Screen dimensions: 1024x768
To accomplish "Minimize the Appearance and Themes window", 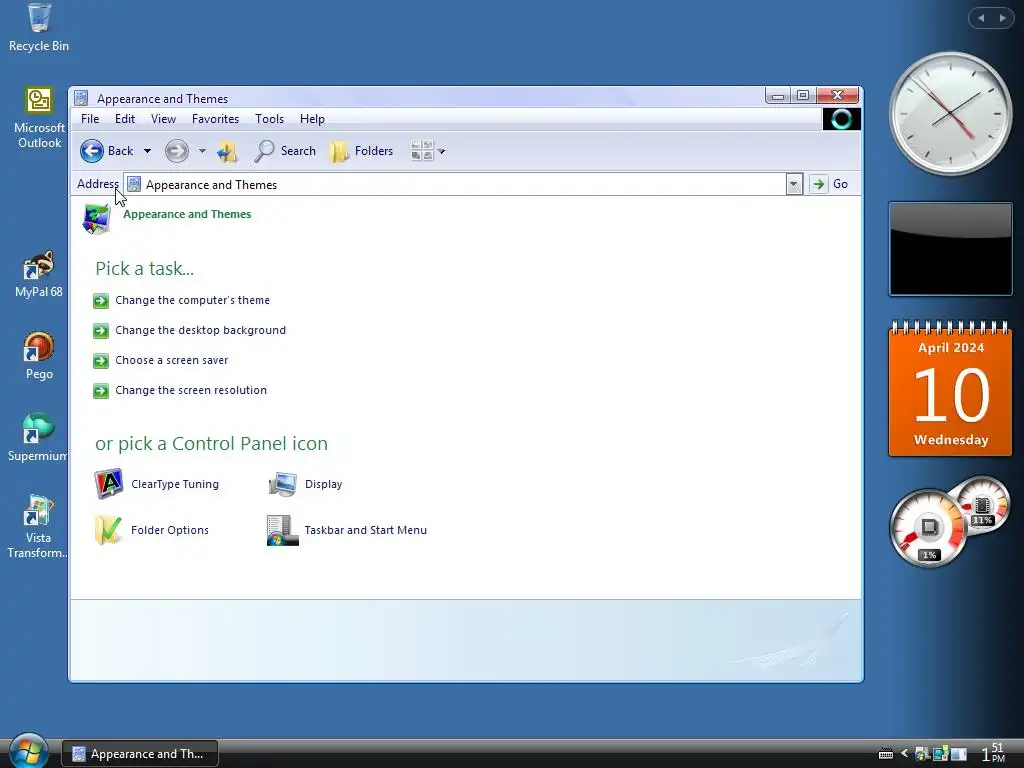I will [778, 95].
